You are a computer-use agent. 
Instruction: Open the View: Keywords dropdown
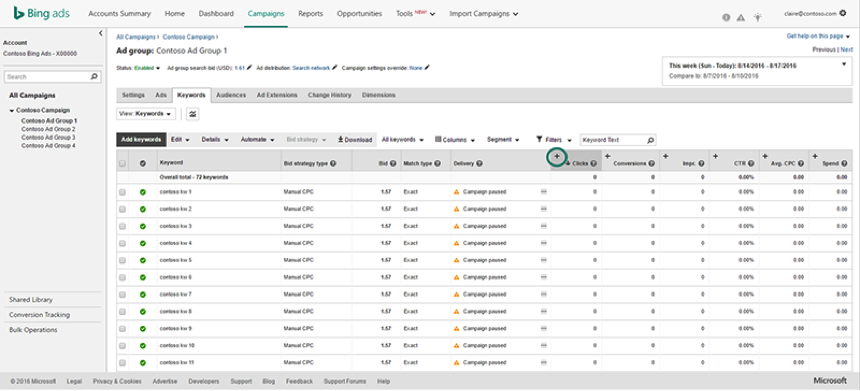[x=146, y=114]
